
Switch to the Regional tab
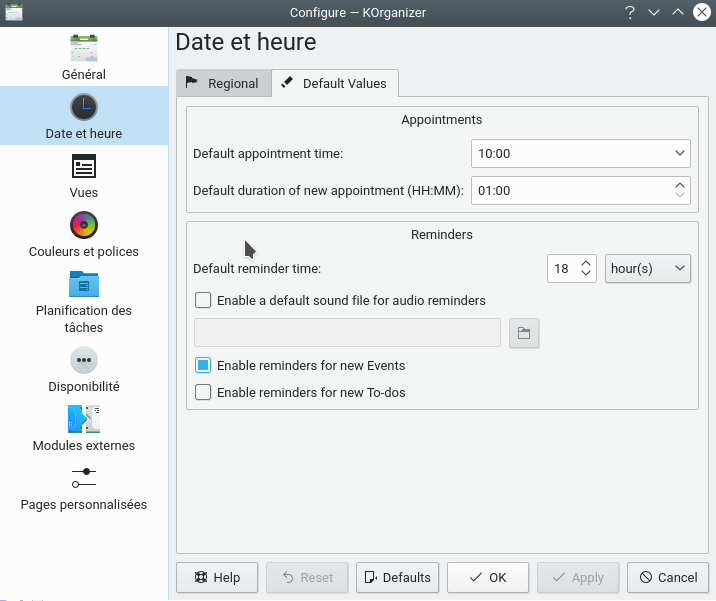point(223,84)
